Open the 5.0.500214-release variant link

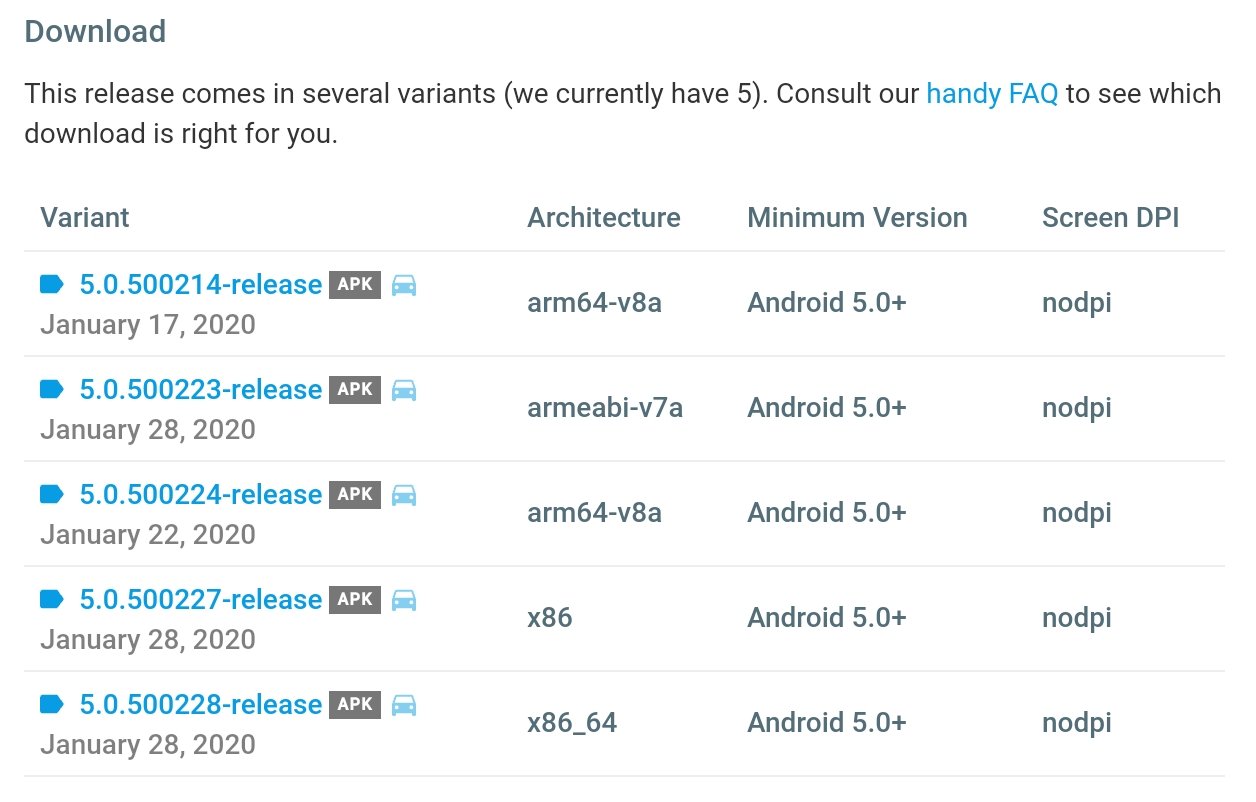(200, 285)
